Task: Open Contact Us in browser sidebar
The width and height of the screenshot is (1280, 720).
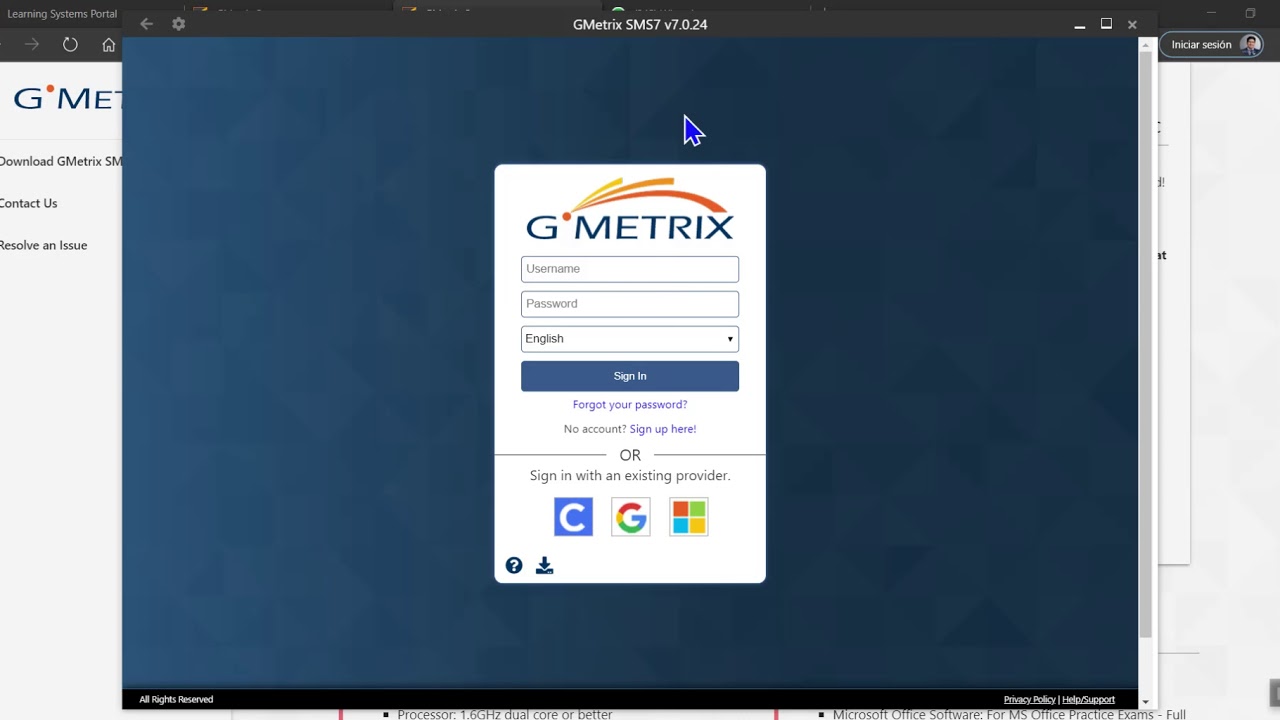Action: [29, 203]
